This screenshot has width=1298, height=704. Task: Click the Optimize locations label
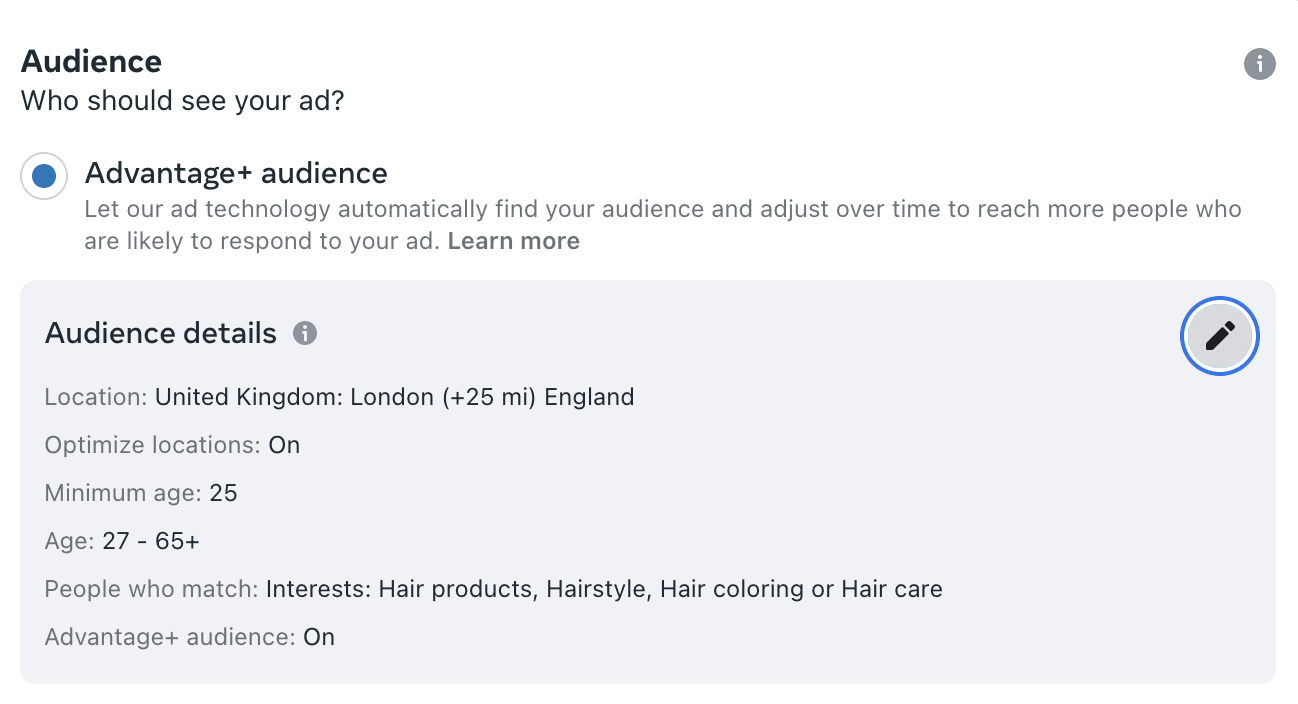[x=152, y=445]
